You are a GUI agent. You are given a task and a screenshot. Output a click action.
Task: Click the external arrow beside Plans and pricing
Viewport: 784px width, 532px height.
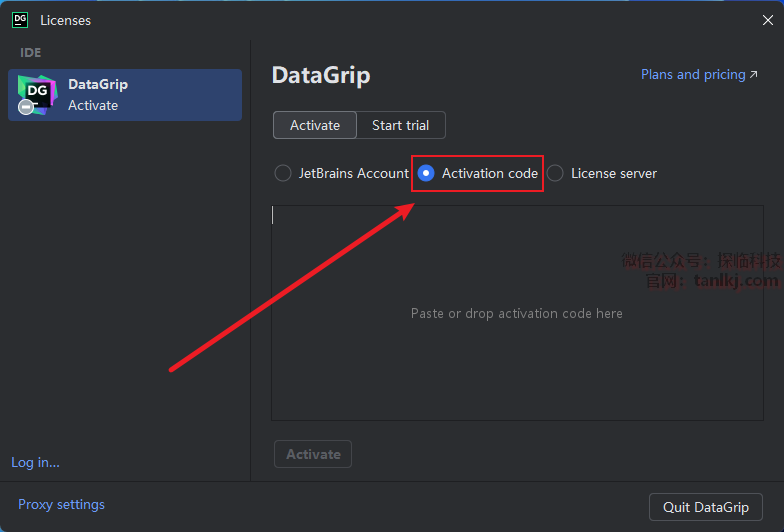tap(754, 75)
